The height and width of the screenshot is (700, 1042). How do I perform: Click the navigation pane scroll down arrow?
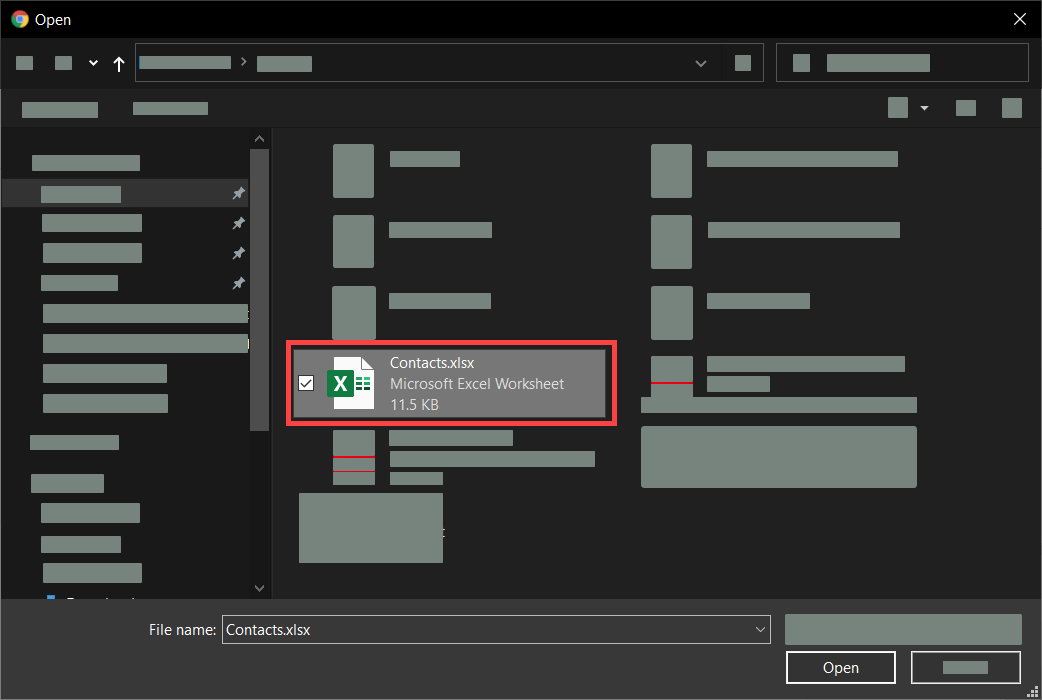click(x=259, y=588)
